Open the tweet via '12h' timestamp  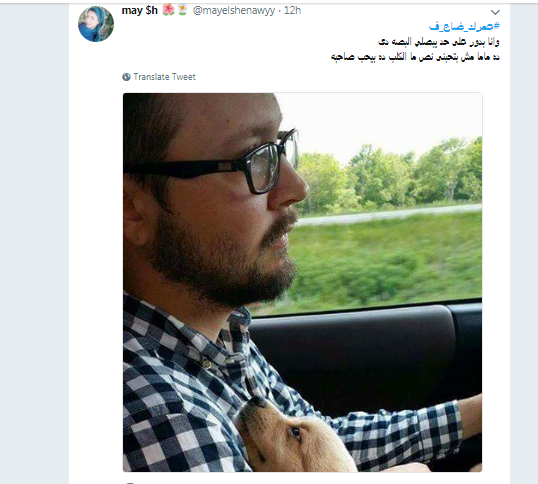coord(292,11)
